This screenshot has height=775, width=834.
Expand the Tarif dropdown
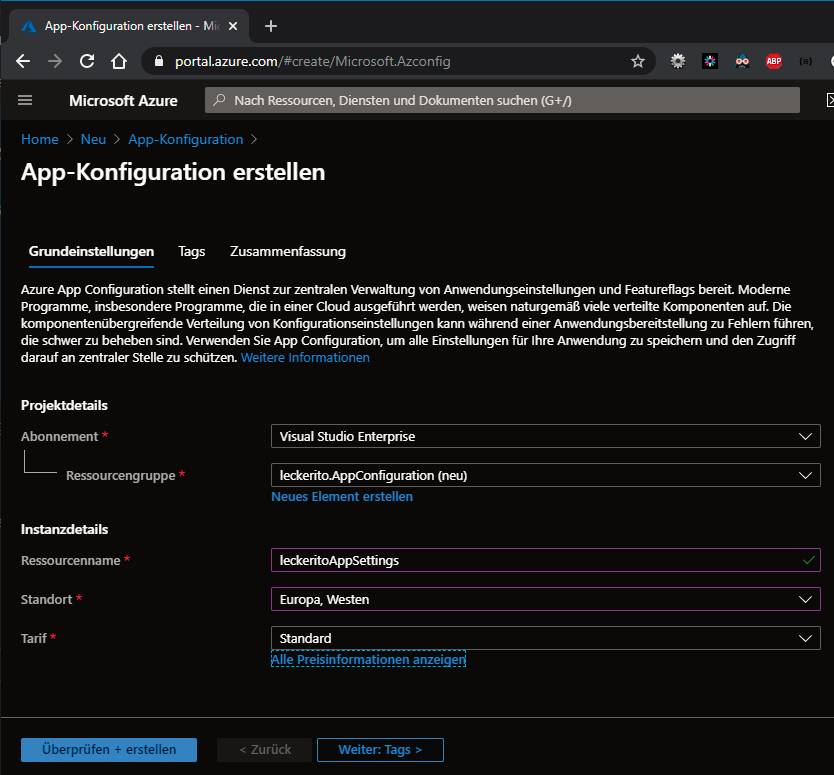coord(546,638)
